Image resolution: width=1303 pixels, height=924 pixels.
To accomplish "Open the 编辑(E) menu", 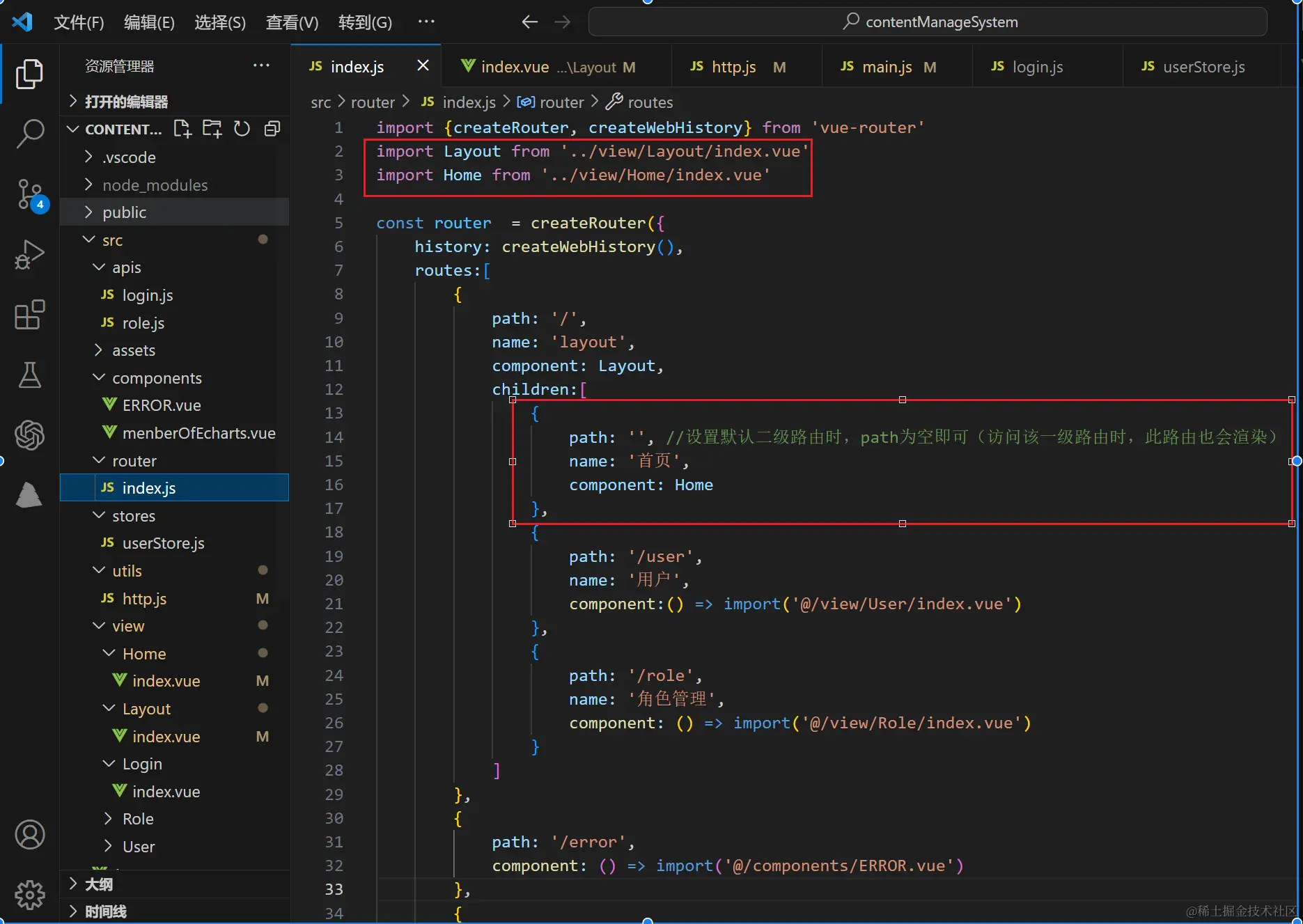I will coord(149,22).
